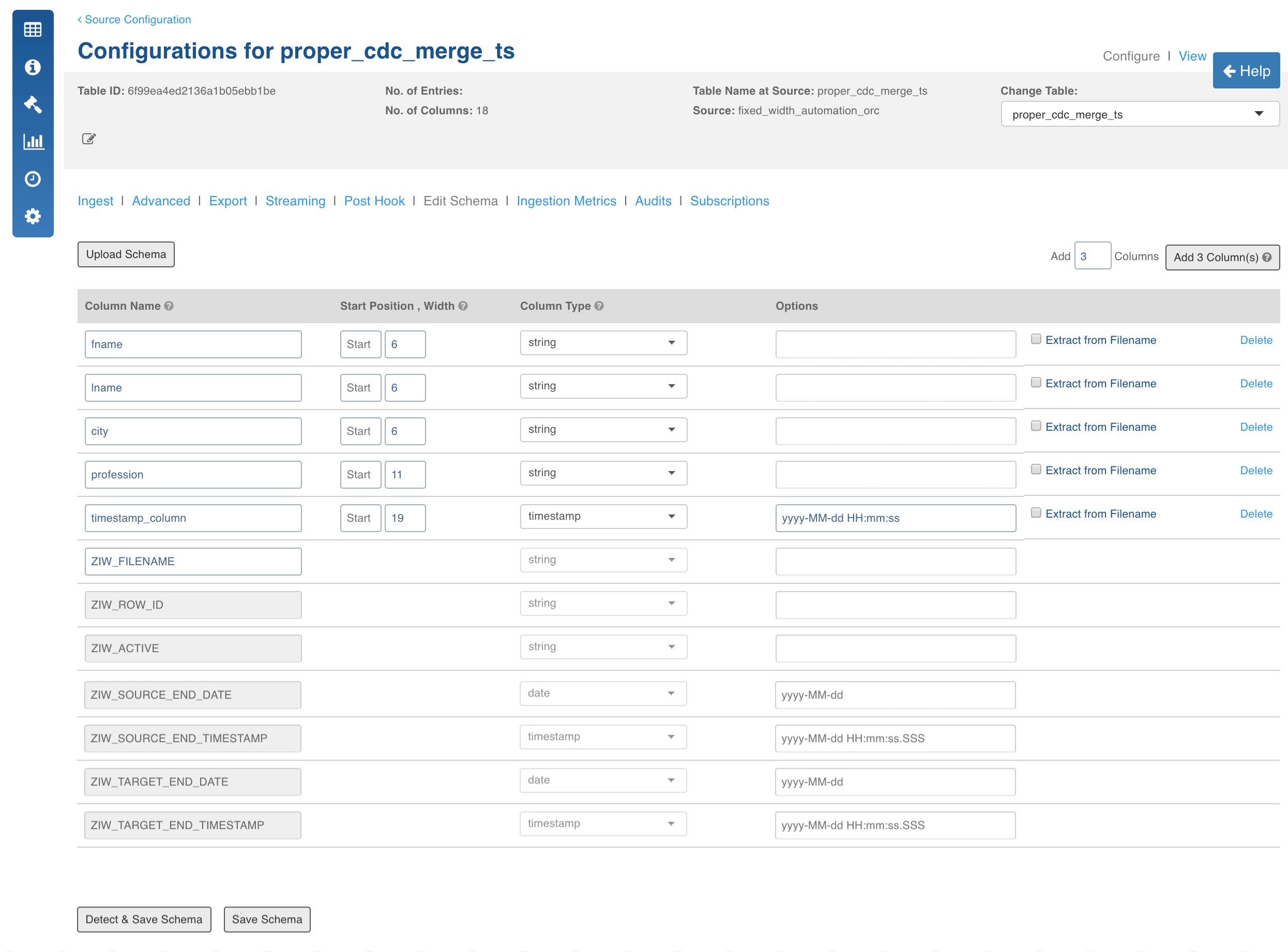This screenshot has height=952, width=1288.
Task: Click timestamp_column format options field
Action: 895,518
